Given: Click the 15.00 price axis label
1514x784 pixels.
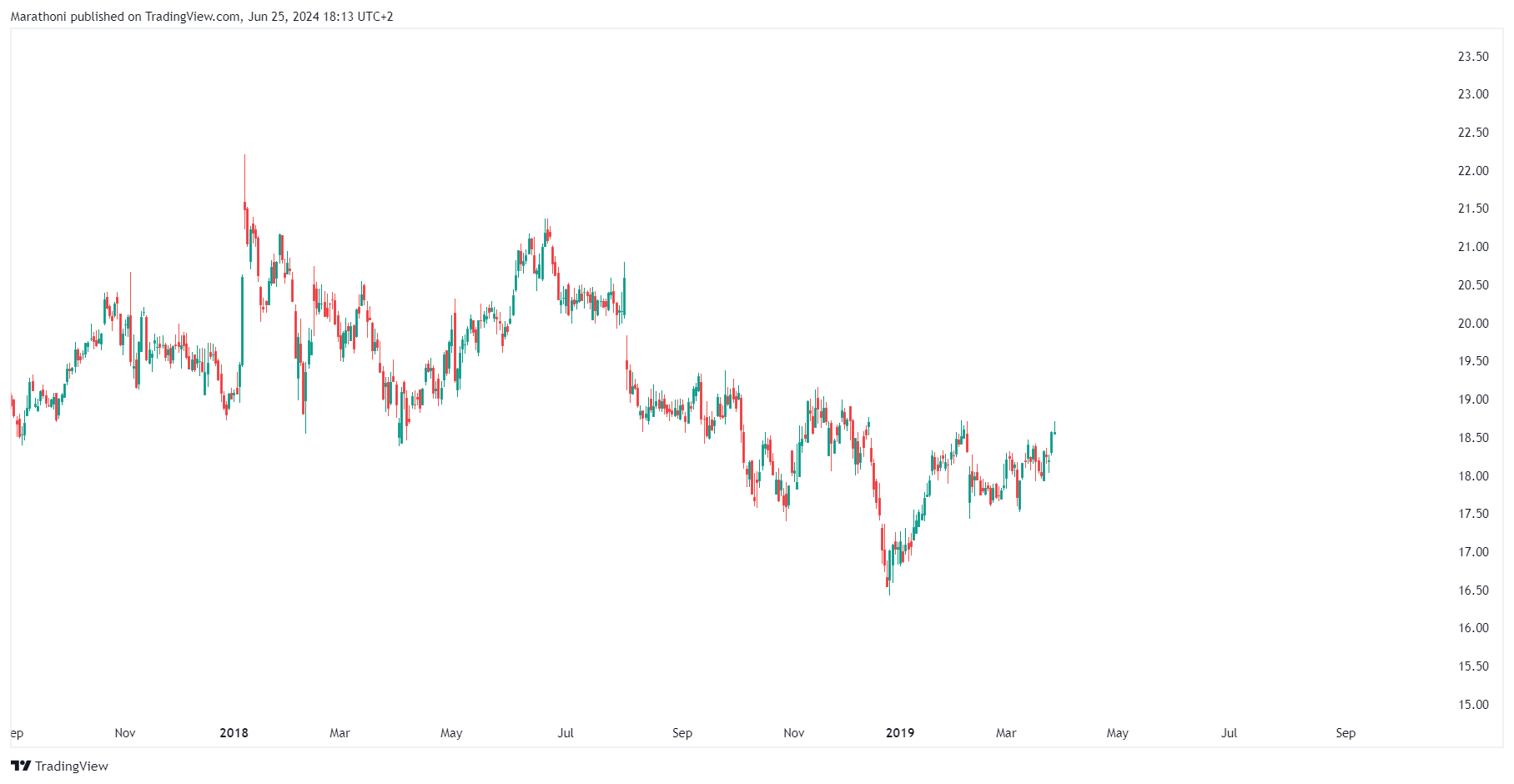Looking at the screenshot, I should 1472,704.
